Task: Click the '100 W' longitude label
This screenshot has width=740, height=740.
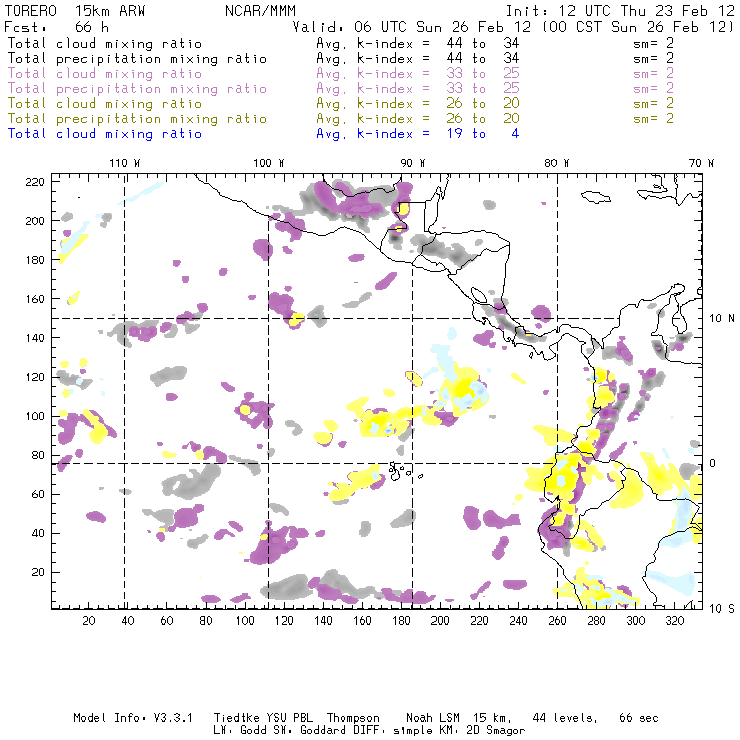Action: (x=269, y=163)
